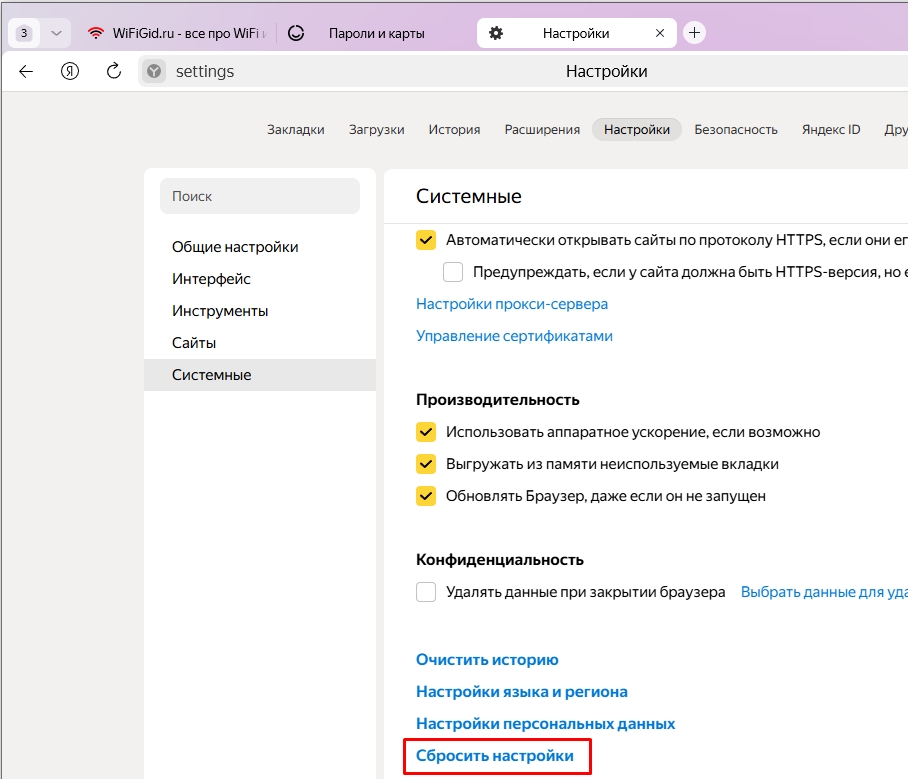Reload the page with refresh icon
The height and width of the screenshot is (779, 908).
click(x=114, y=71)
